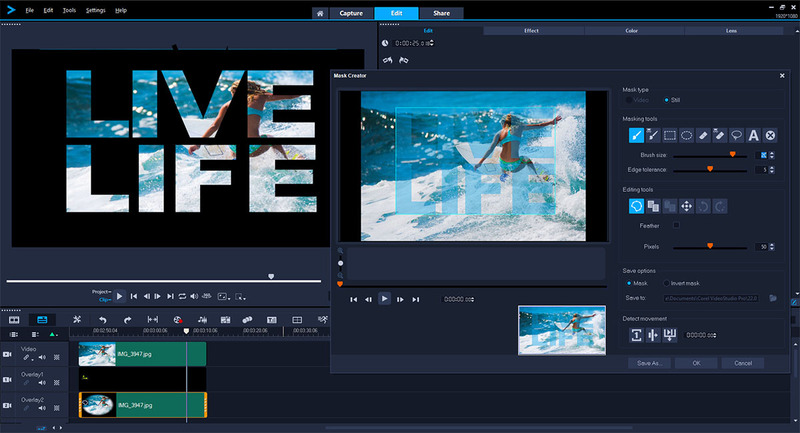Click the Record/Capture Option icon
Viewport: 800px width, 433px height.
coord(178,320)
